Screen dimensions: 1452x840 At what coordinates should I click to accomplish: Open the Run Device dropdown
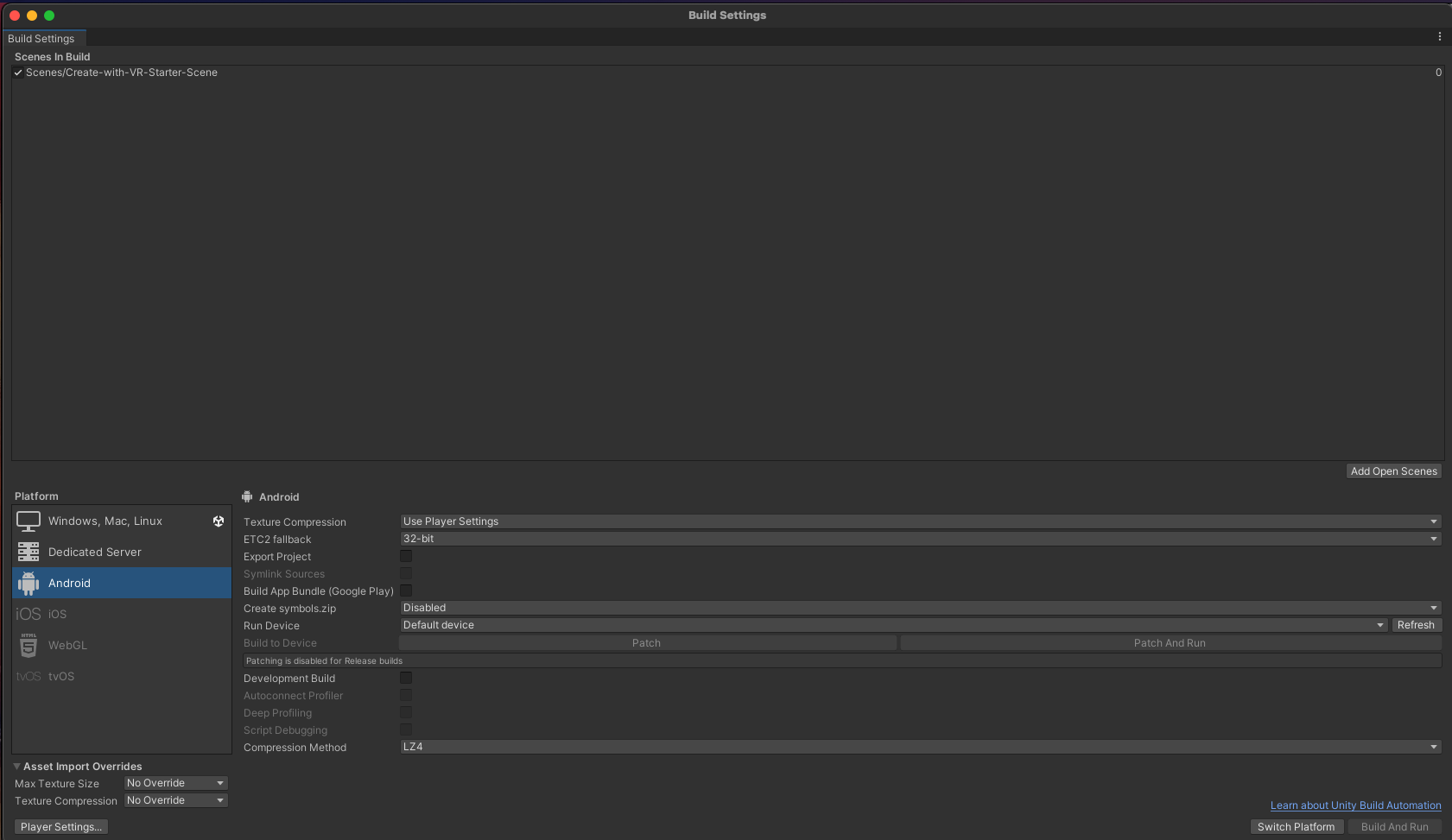[x=894, y=625]
